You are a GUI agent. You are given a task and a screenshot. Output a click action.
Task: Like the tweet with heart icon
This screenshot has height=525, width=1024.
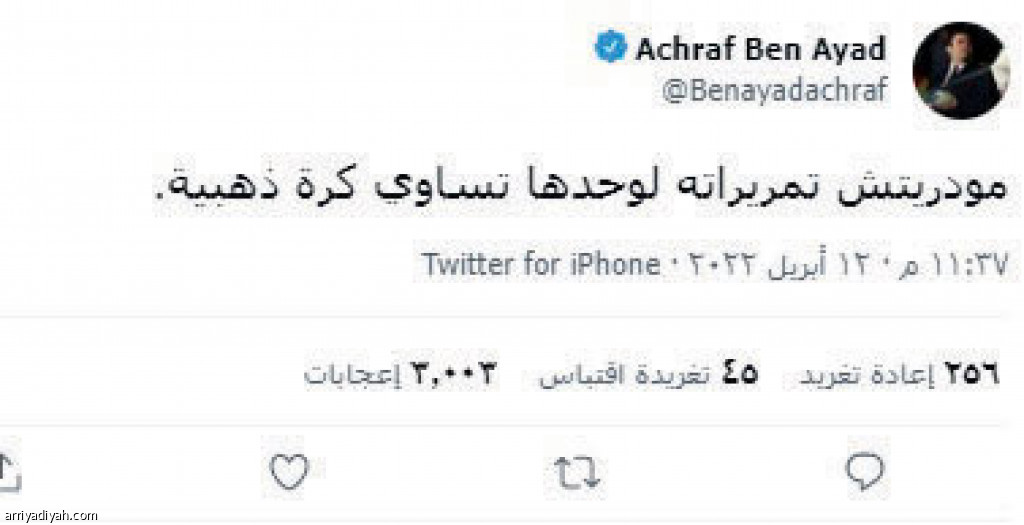click(x=289, y=471)
